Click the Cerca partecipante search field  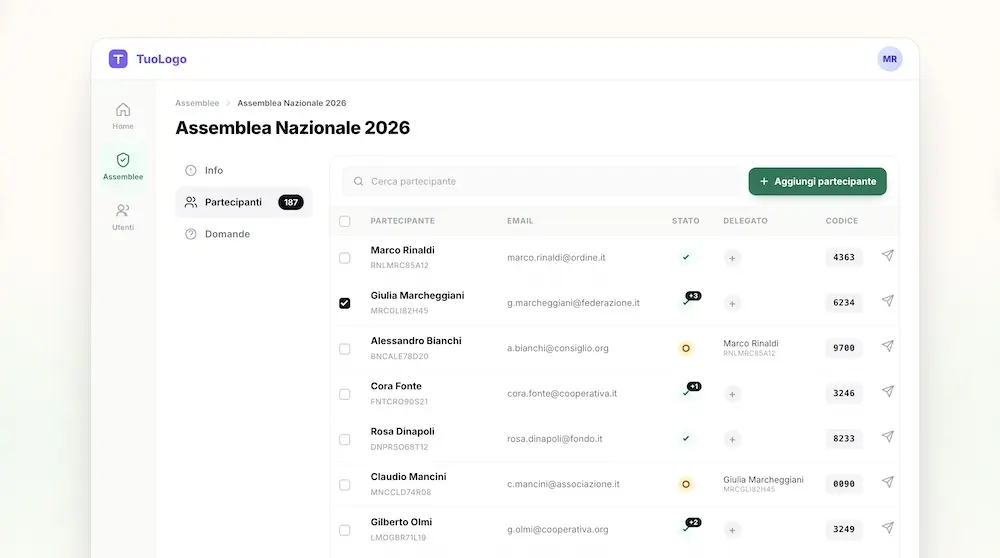545,181
